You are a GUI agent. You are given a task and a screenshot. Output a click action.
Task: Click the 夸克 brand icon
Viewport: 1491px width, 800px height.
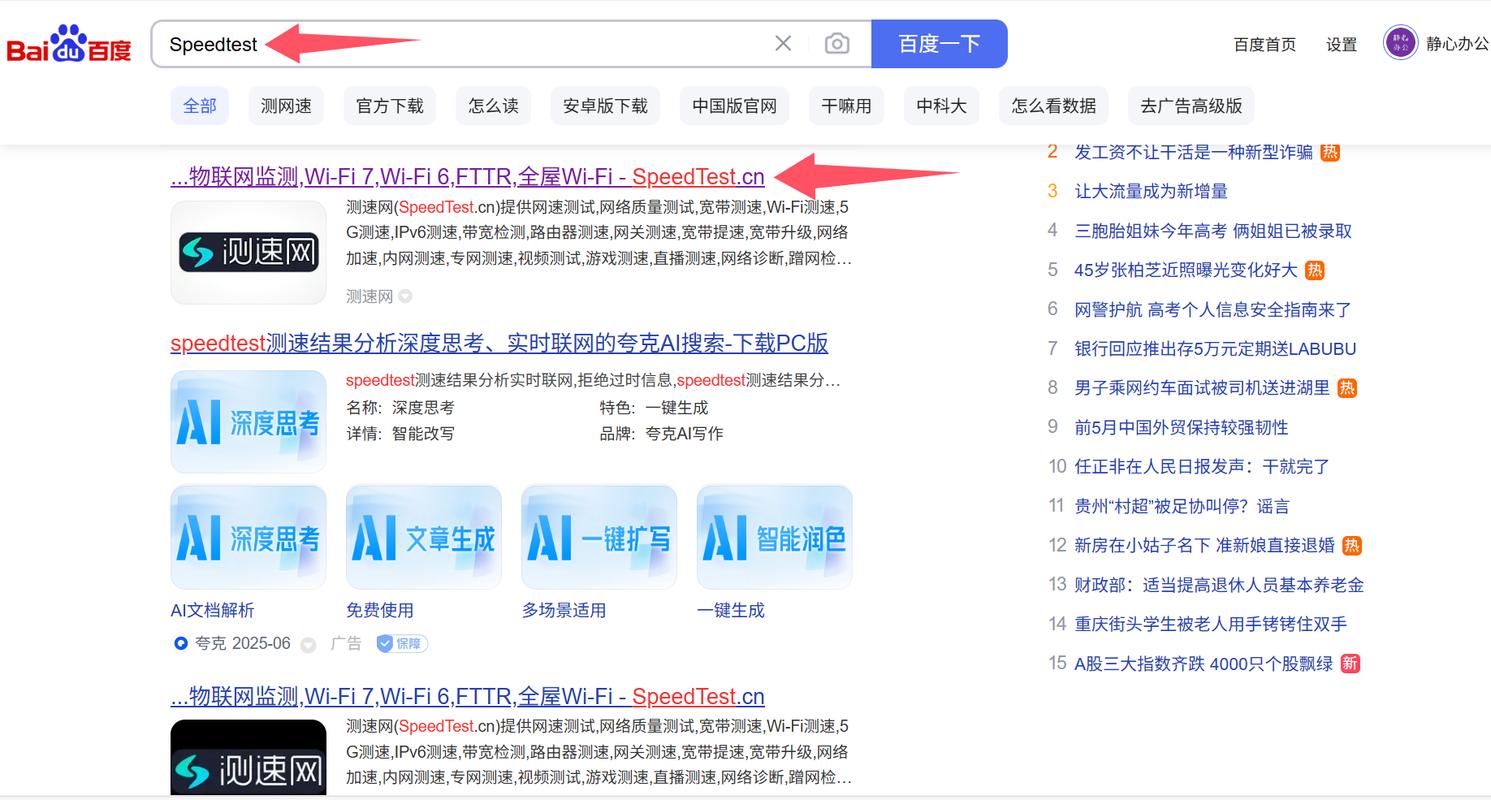pos(180,643)
